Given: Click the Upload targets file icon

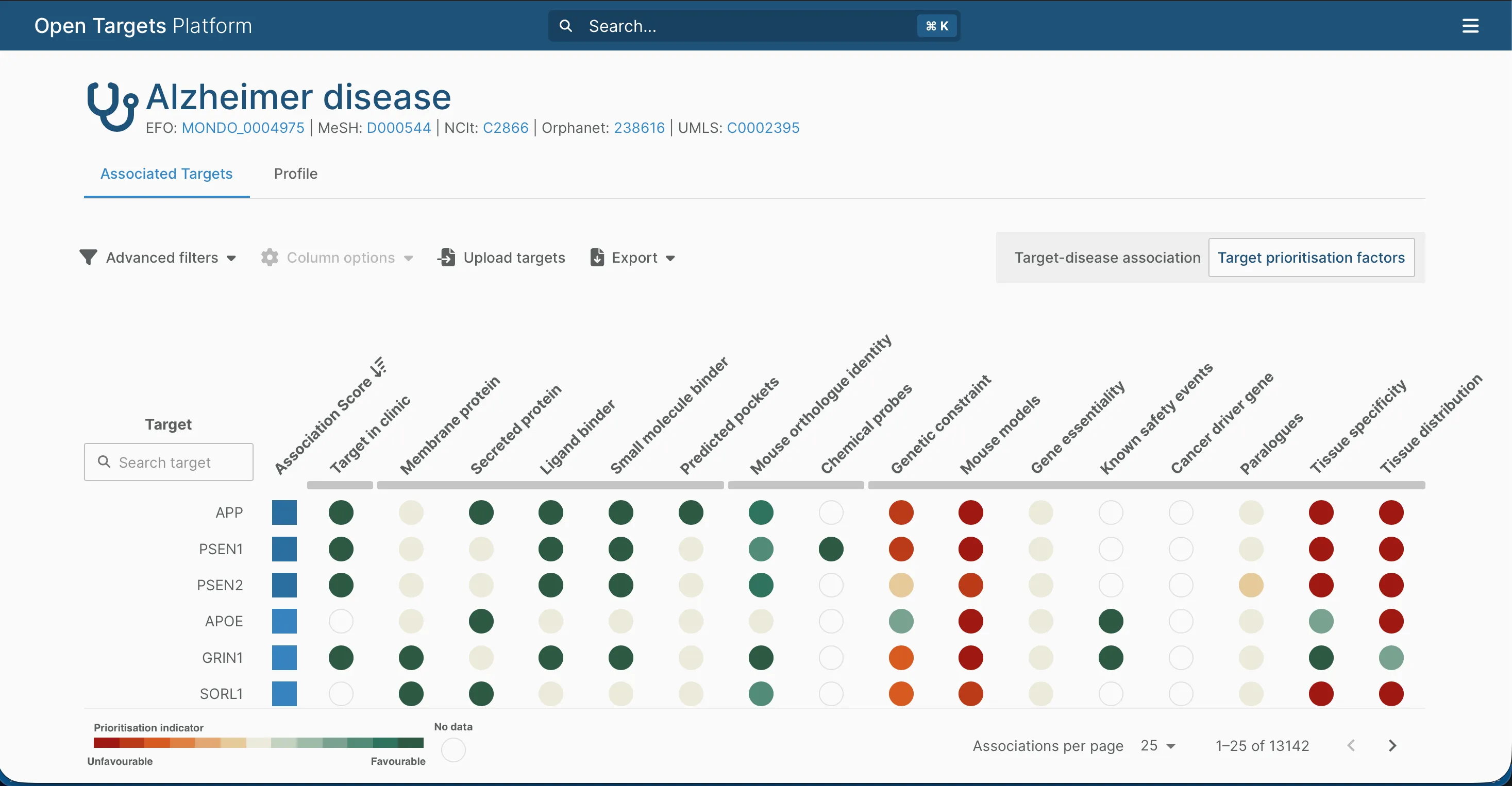Looking at the screenshot, I should coord(446,258).
